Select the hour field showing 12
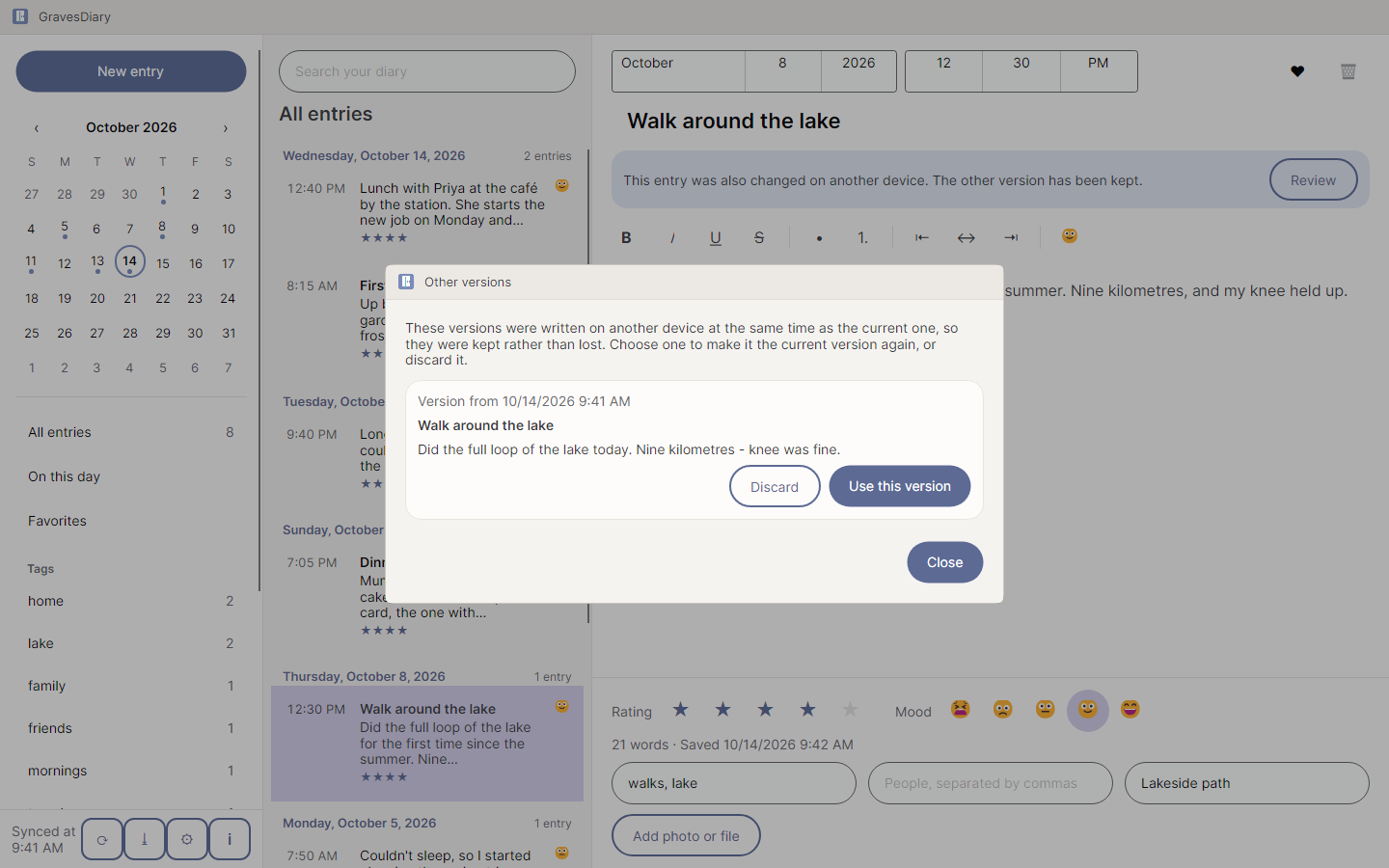 click(x=943, y=71)
